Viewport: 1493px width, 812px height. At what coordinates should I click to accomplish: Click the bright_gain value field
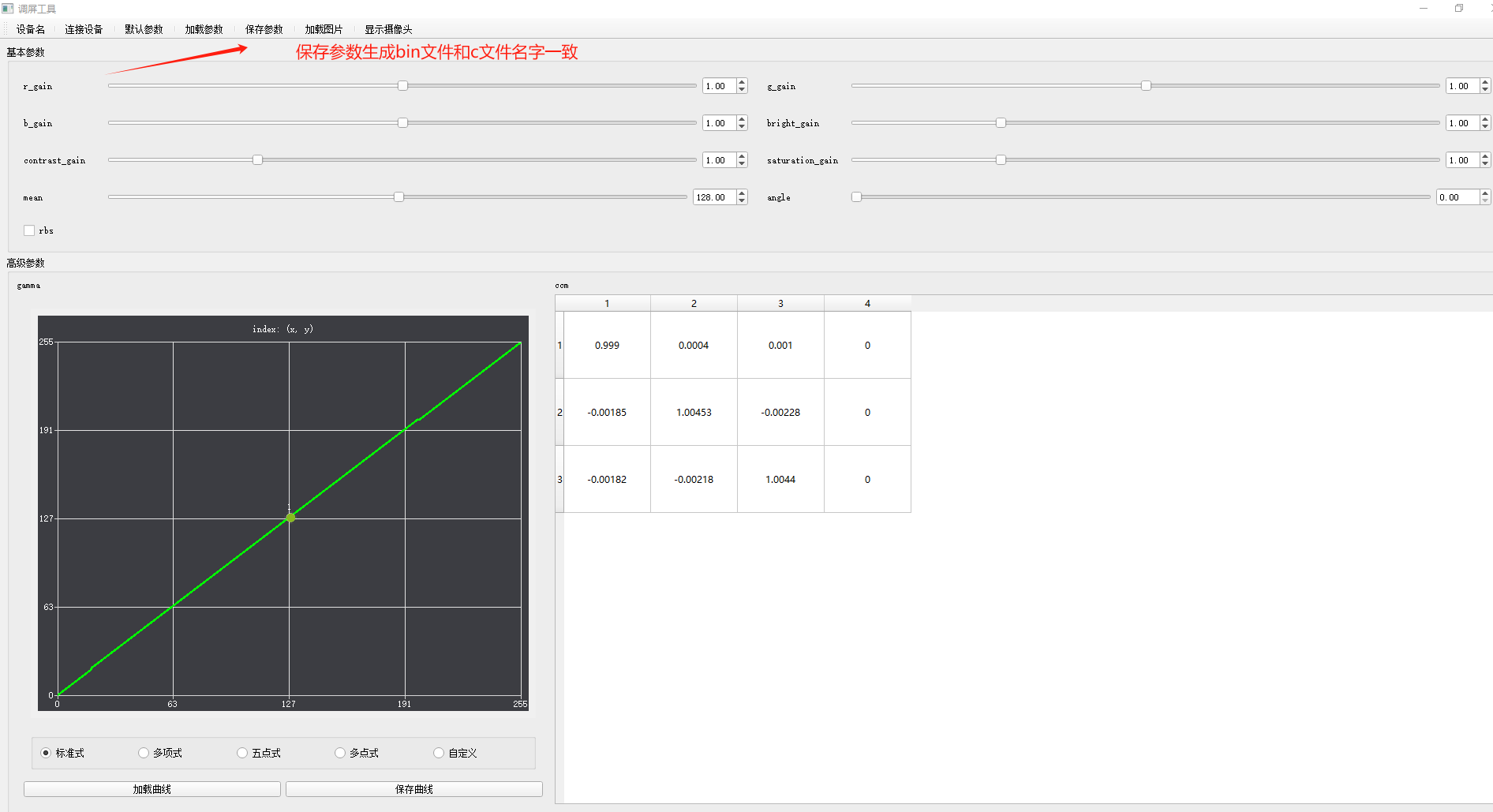coord(1462,123)
